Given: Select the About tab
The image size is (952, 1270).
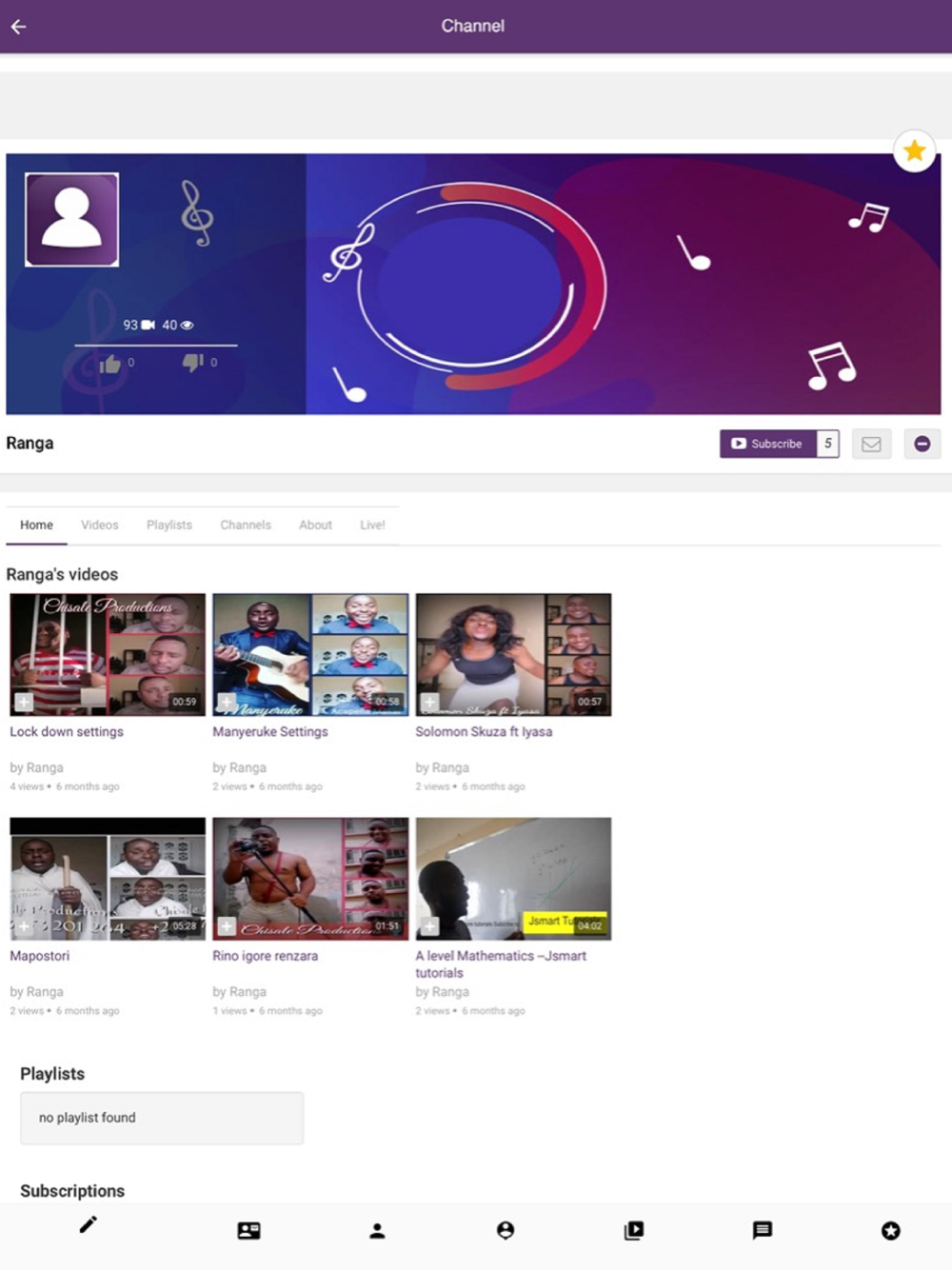Looking at the screenshot, I should pos(315,526).
